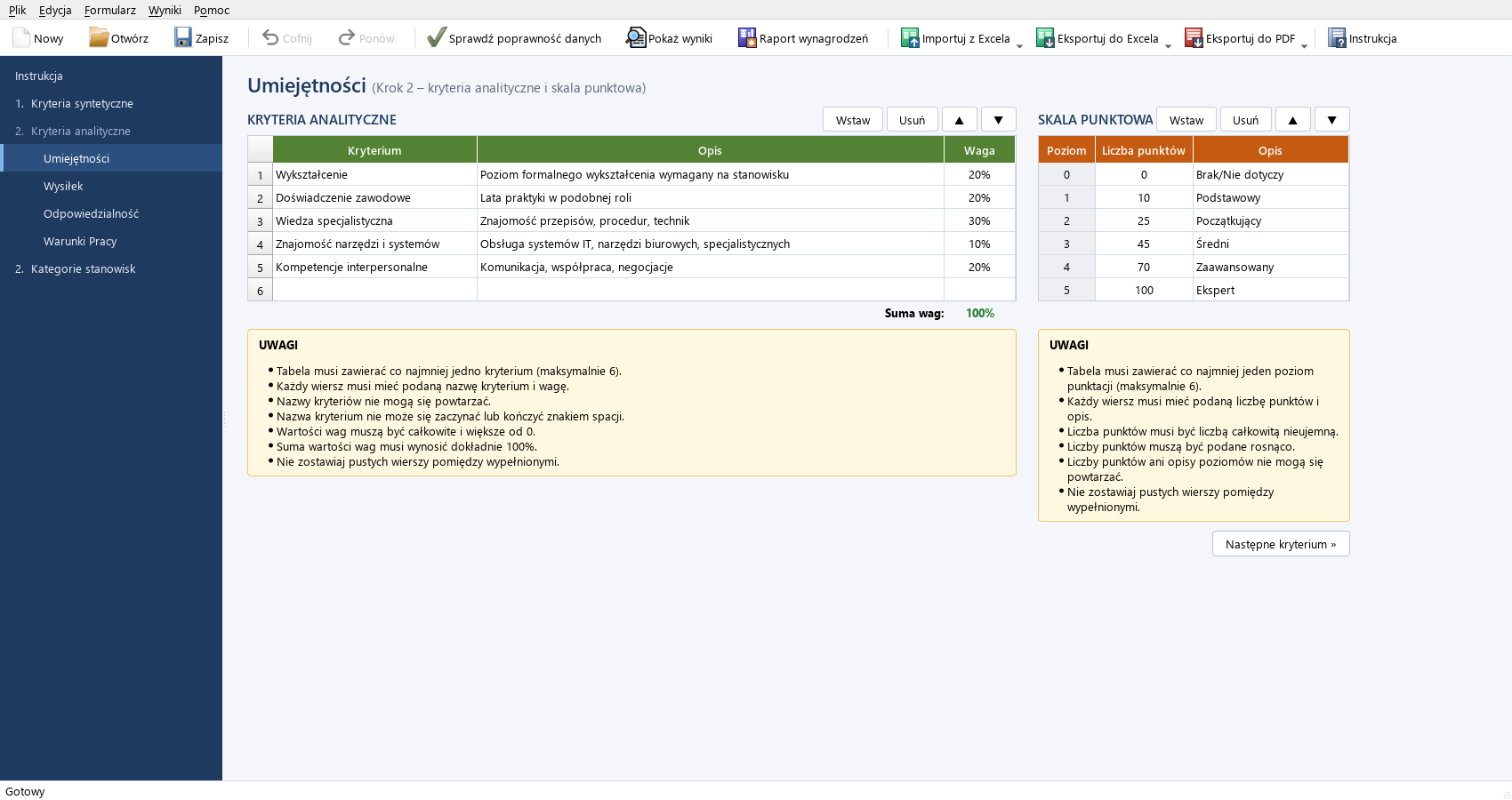This screenshot has height=800, width=1512.
Task: Click Wstaw button for Kryteria analityczne
Action: coord(853,120)
